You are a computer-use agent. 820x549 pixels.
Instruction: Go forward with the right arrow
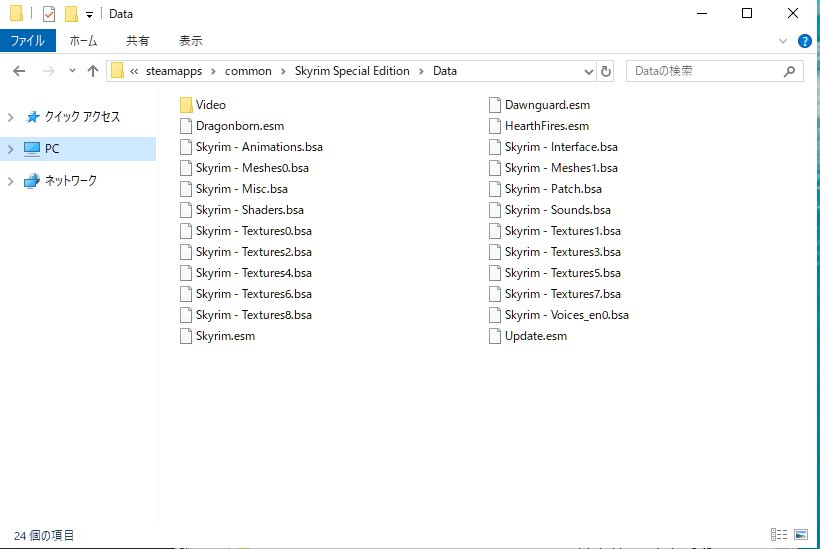coord(48,71)
